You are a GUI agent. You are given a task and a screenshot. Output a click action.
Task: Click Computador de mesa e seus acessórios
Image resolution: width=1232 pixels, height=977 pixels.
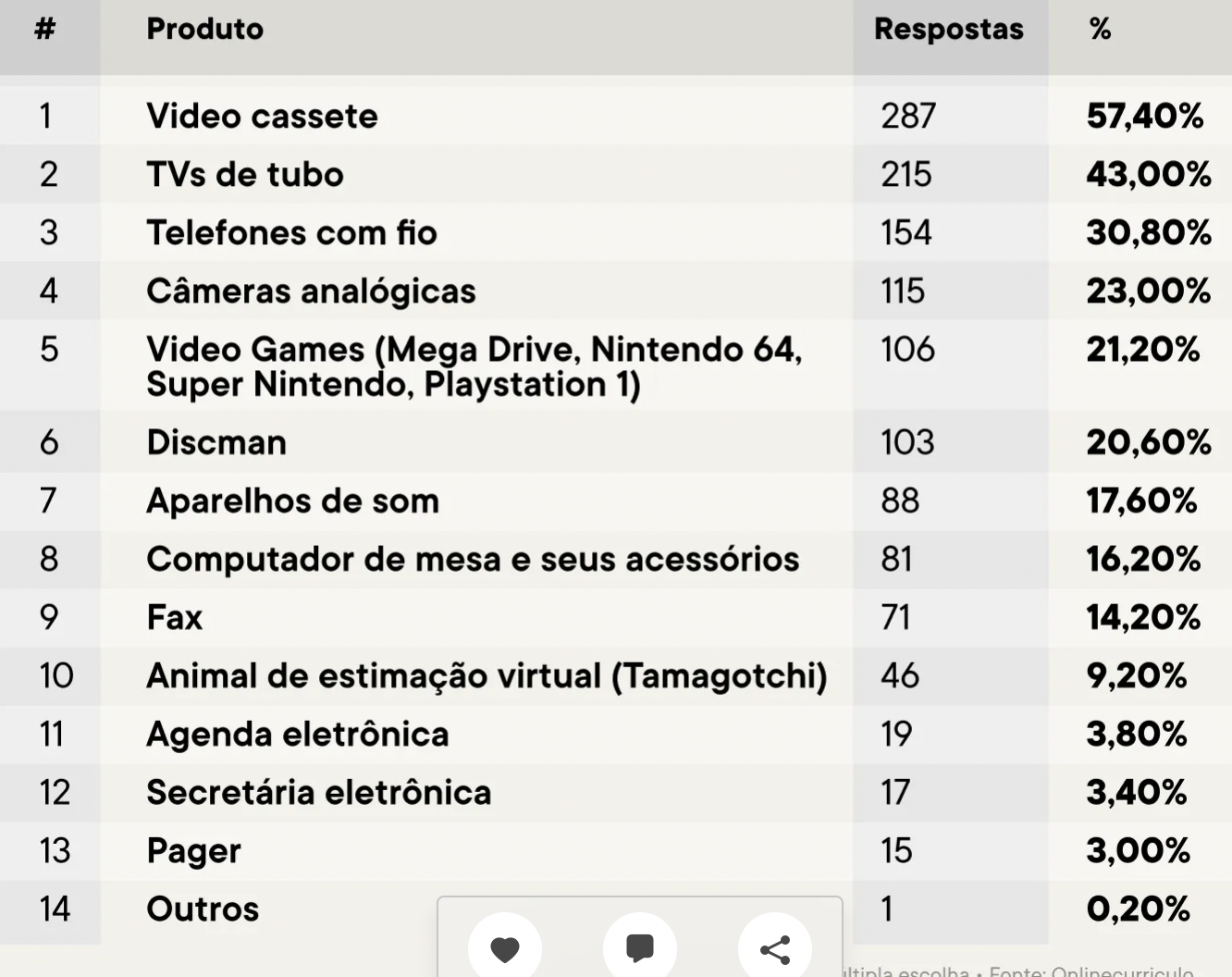coord(473,559)
